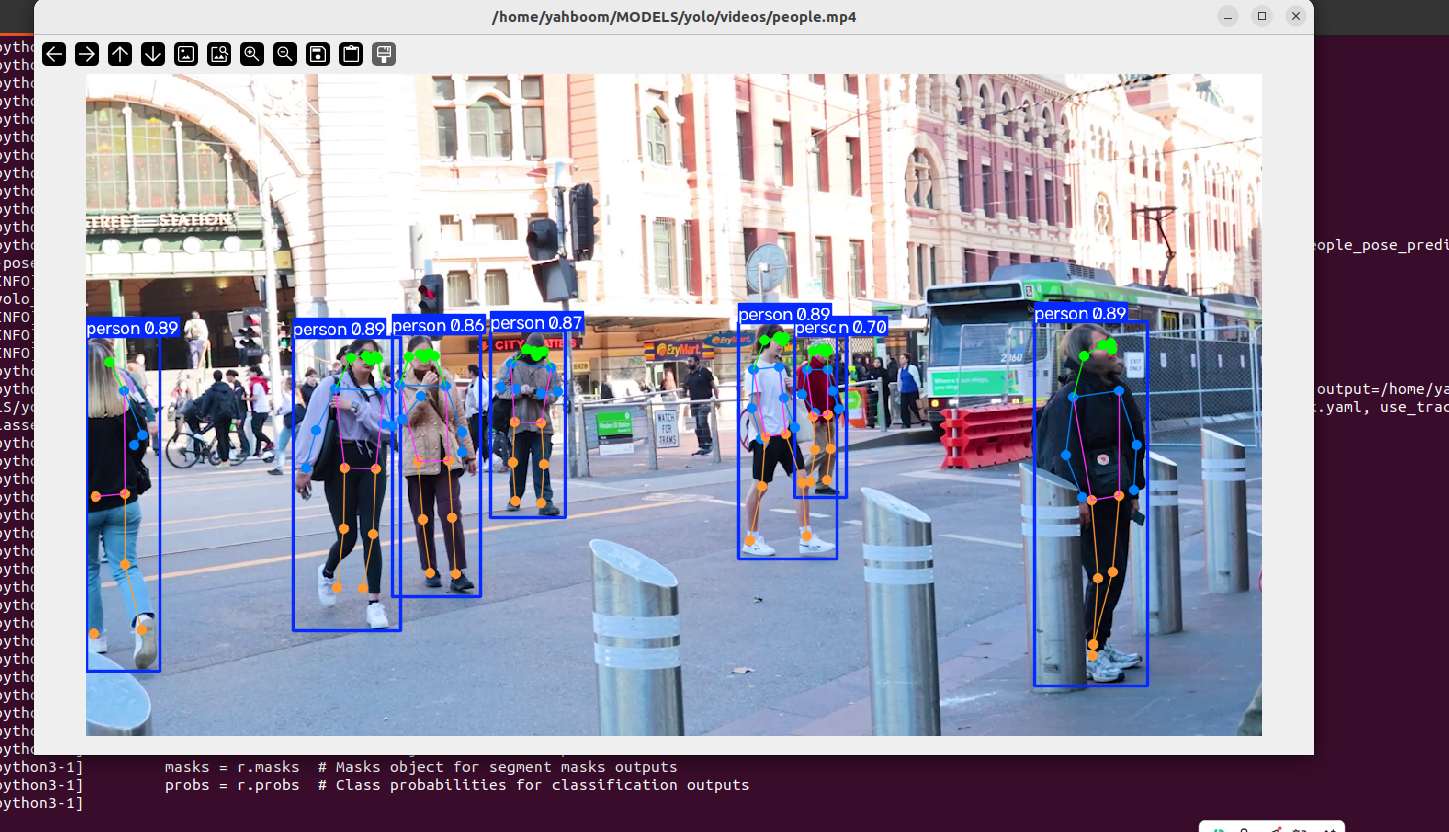Select the 'person 0.86' detection label
The width and height of the screenshot is (1449, 832).
click(439, 325)
